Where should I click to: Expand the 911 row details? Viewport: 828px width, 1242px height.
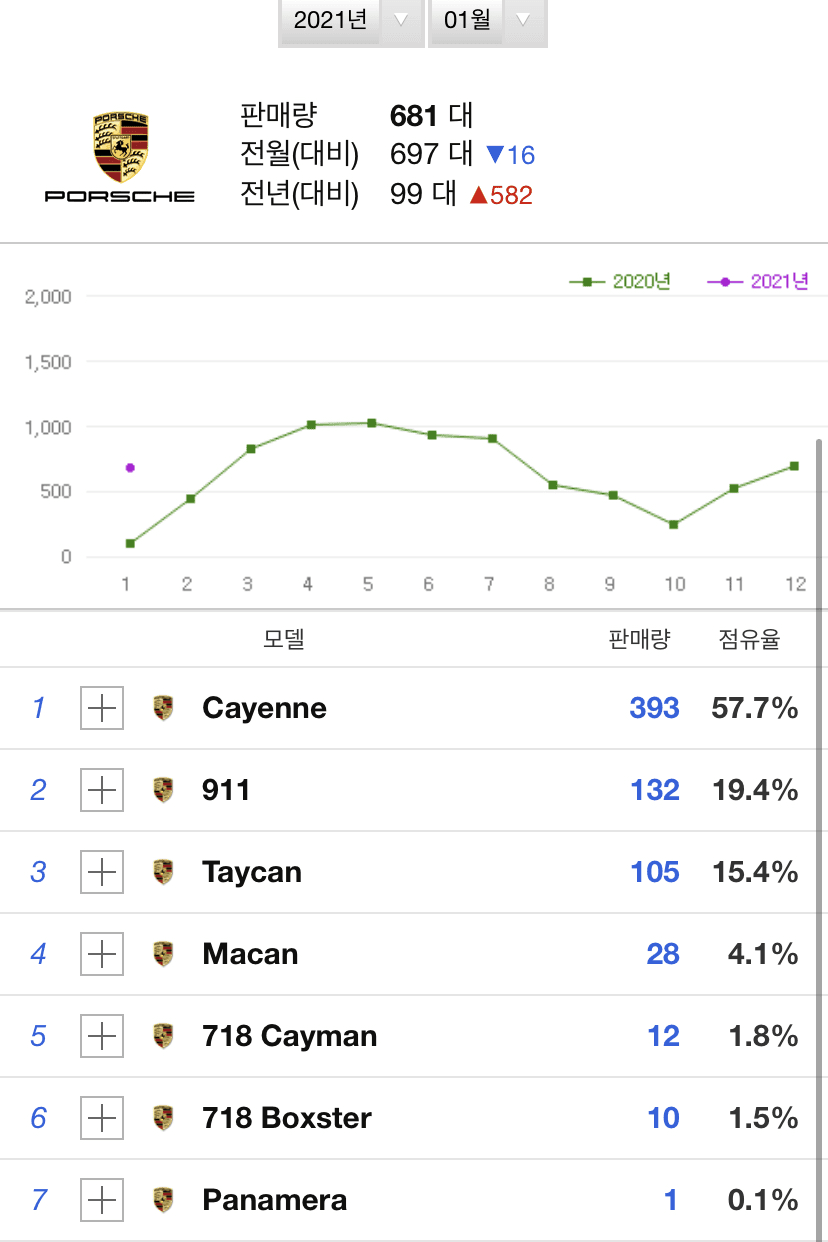click(x=101, y=789)
